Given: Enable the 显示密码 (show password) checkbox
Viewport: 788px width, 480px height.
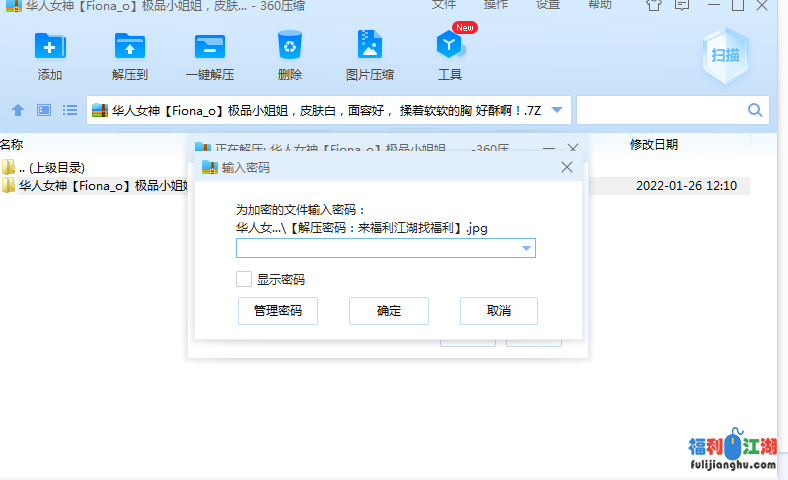Looking at the screenshot, I should (x=244, y=279).
